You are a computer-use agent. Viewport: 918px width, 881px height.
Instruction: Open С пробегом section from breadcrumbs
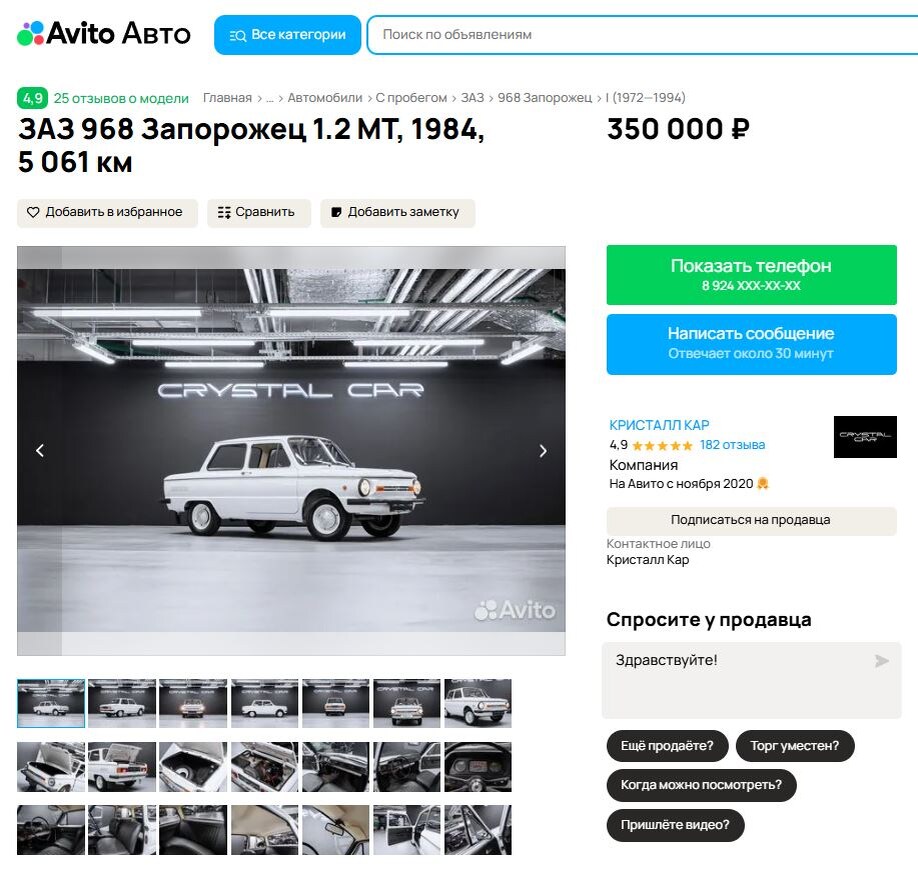pyautogui.click(x=410, y=97)
